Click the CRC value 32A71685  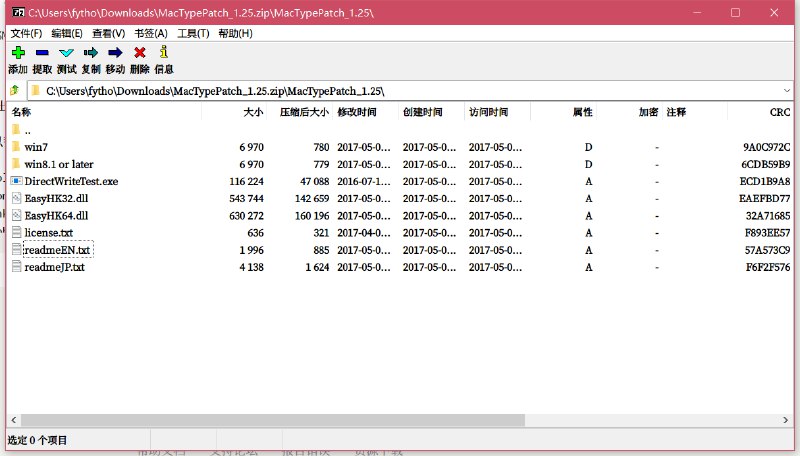[x=768, y=216]
